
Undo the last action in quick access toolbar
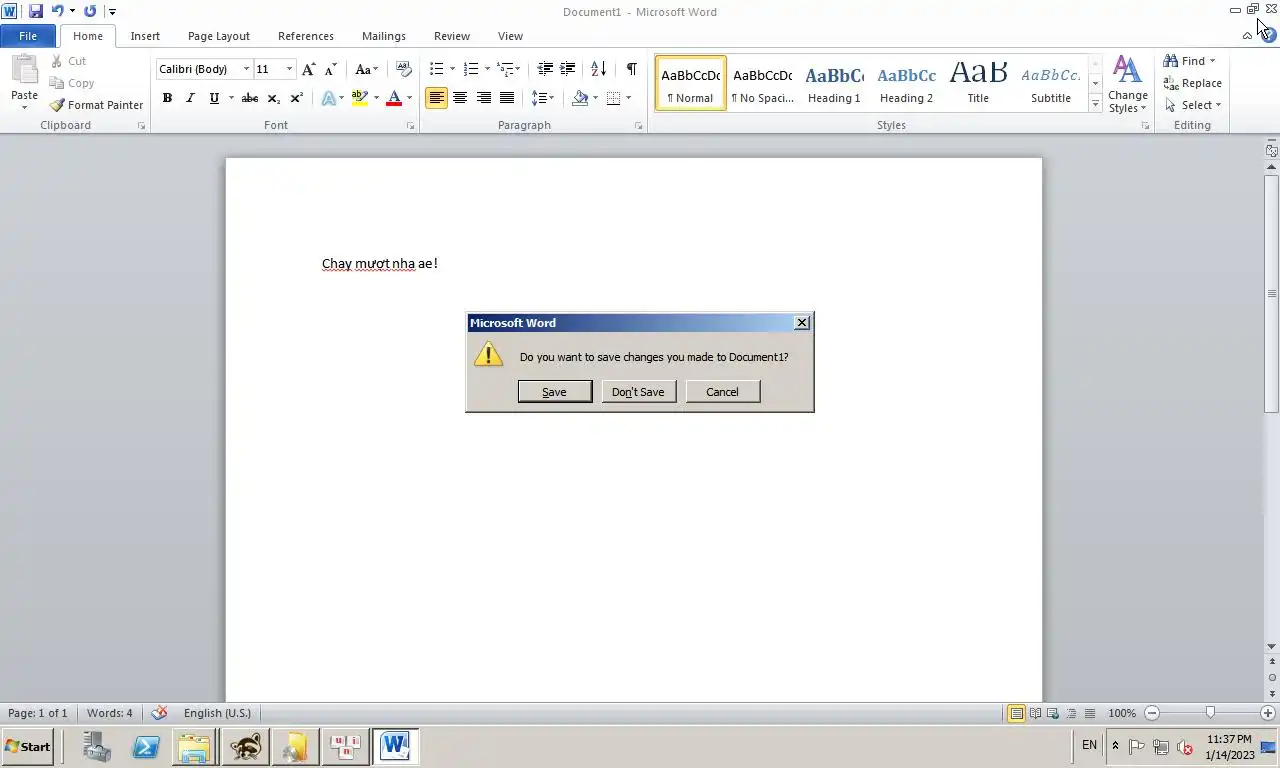(57, 11)
